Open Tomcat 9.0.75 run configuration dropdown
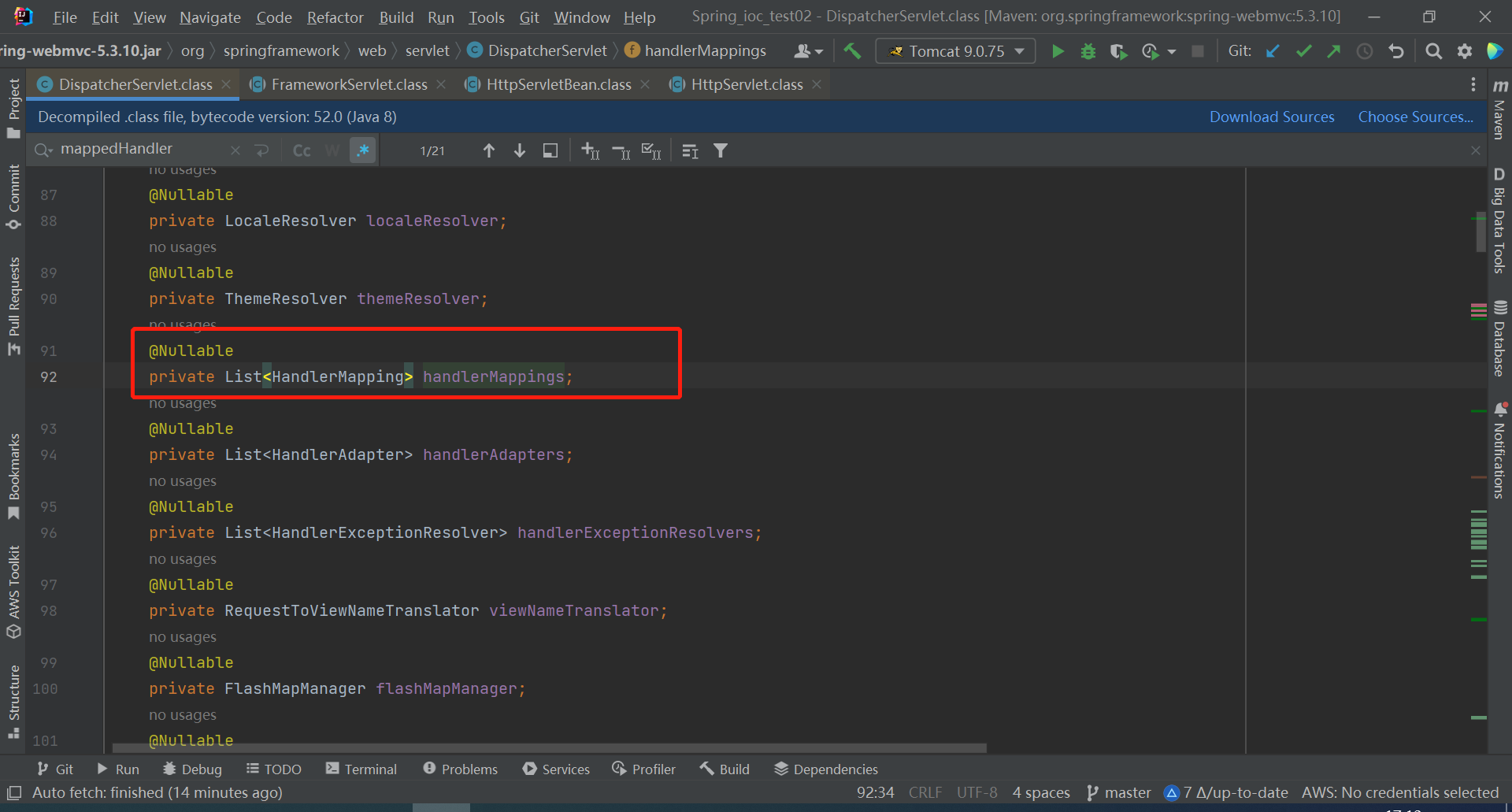This screenshot has height=812, width=1512. [x=955, y=51]
